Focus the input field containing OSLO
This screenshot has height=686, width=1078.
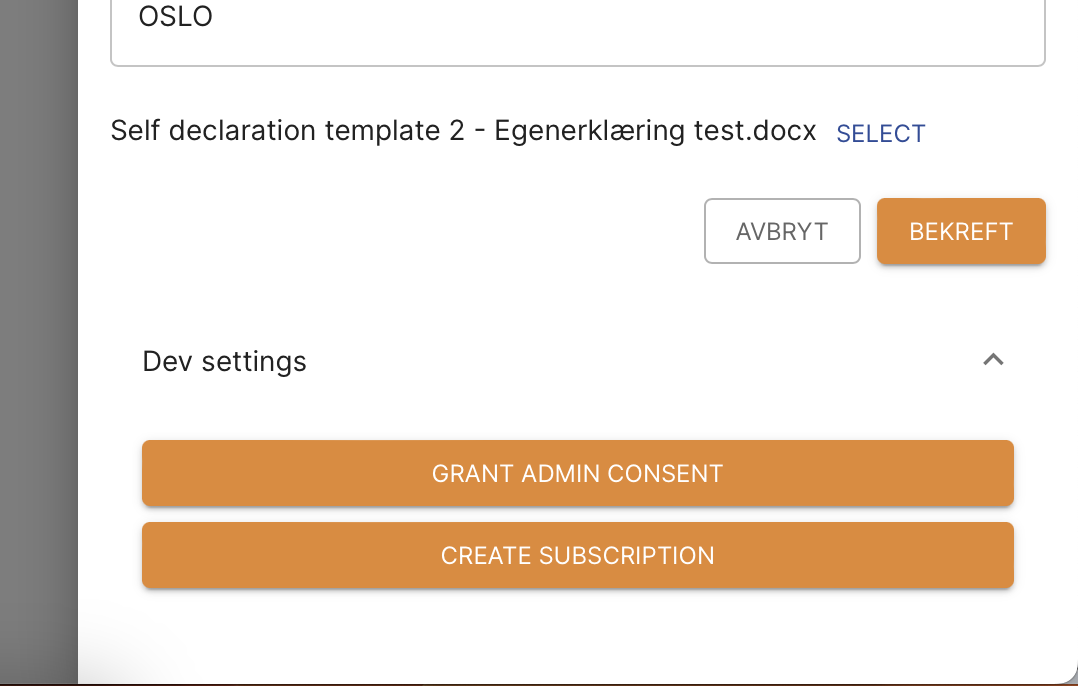click(x=578, y=30)
